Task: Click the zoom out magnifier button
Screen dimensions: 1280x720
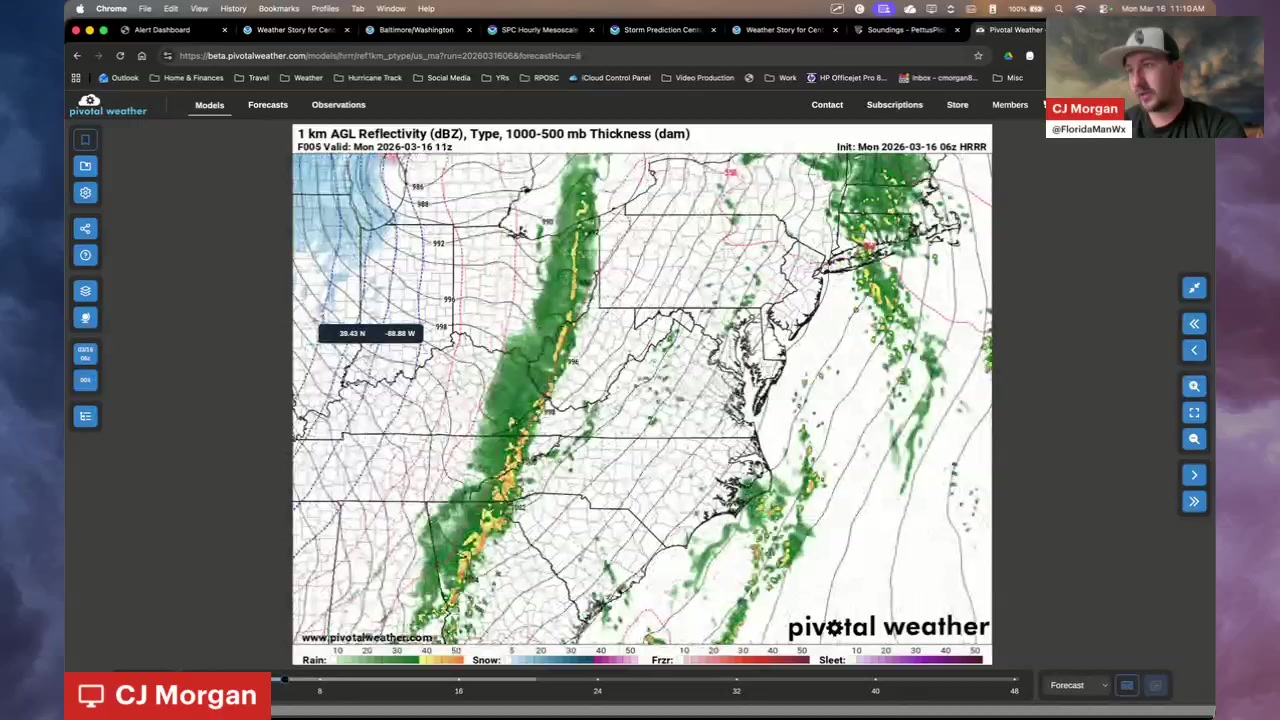Action: tap(1194, 438)
